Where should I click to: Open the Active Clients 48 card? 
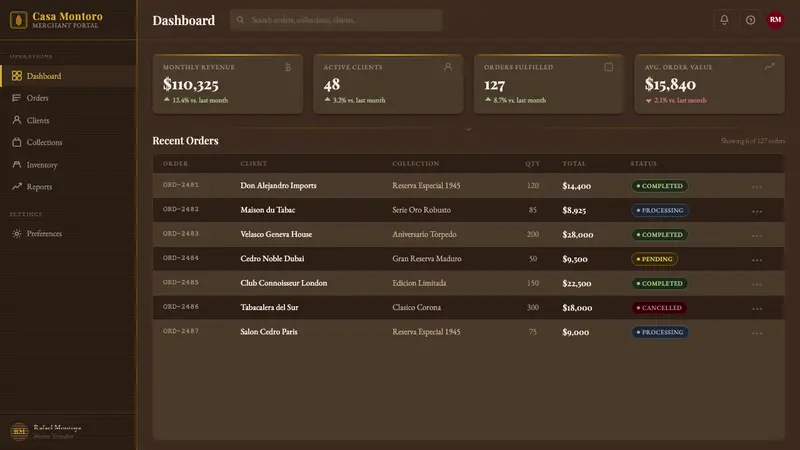[388, 84]
